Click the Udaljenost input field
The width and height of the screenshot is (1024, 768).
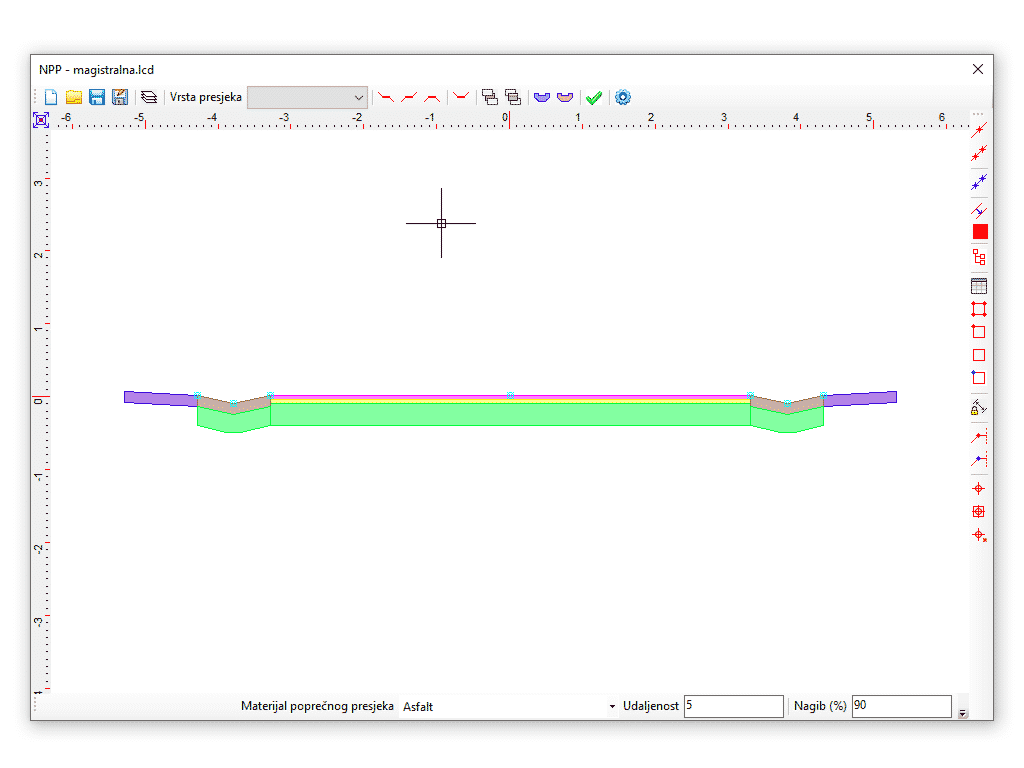point(733,706)
